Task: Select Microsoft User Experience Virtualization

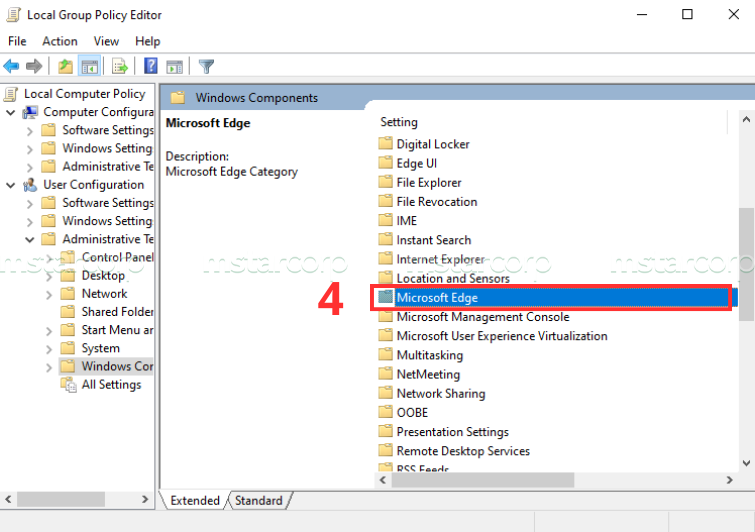Action: click(x=502, y=336)
